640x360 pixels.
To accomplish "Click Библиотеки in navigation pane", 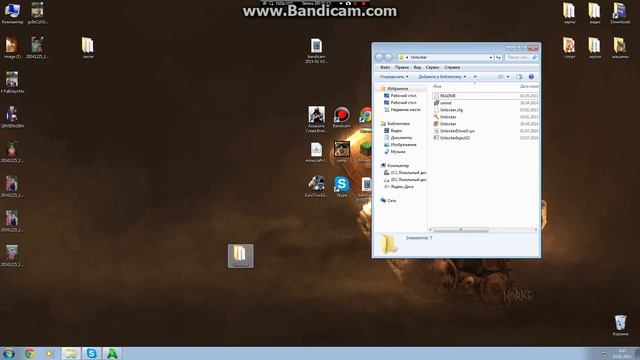I will tap(398, 124).
